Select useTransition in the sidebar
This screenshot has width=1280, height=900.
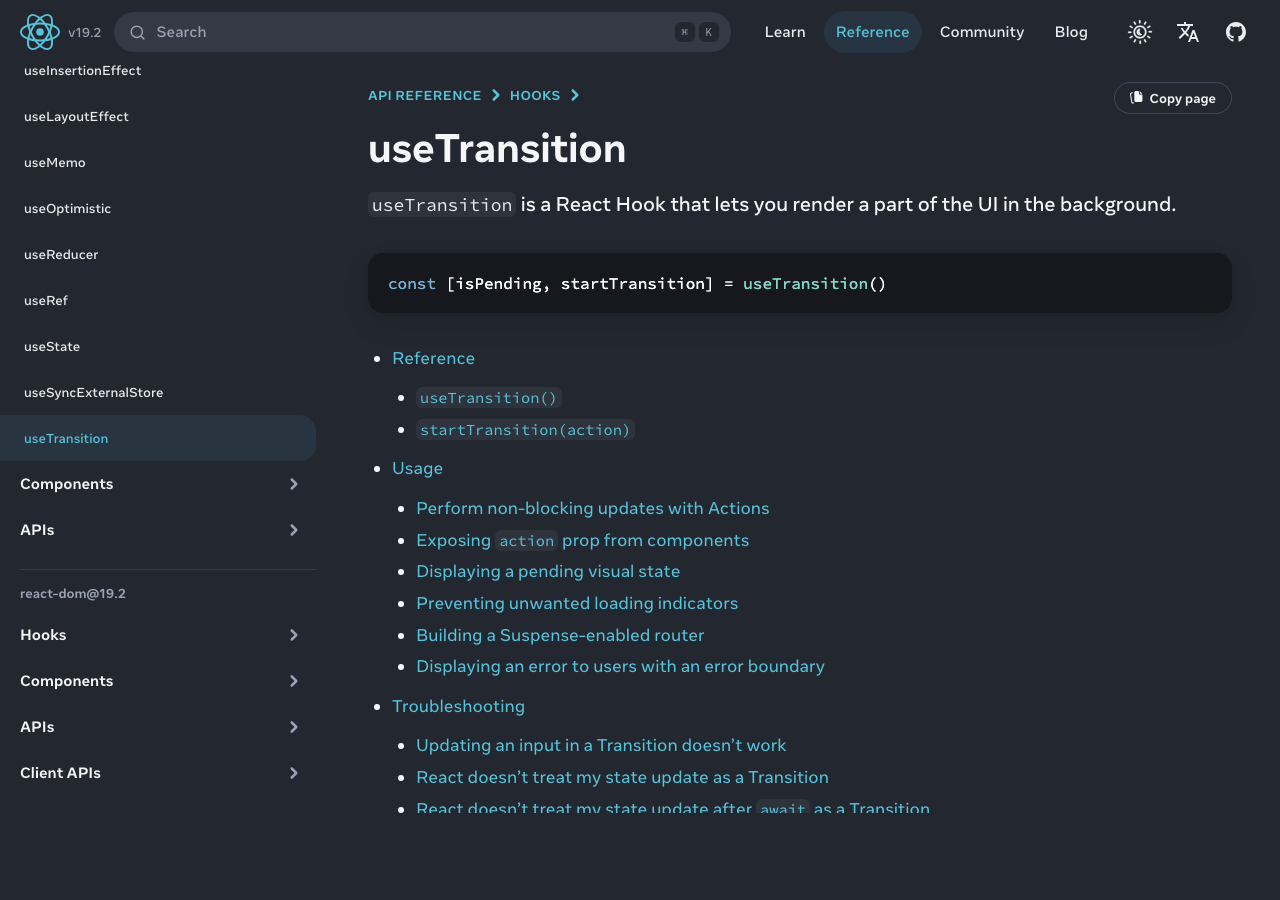(66, 438)
